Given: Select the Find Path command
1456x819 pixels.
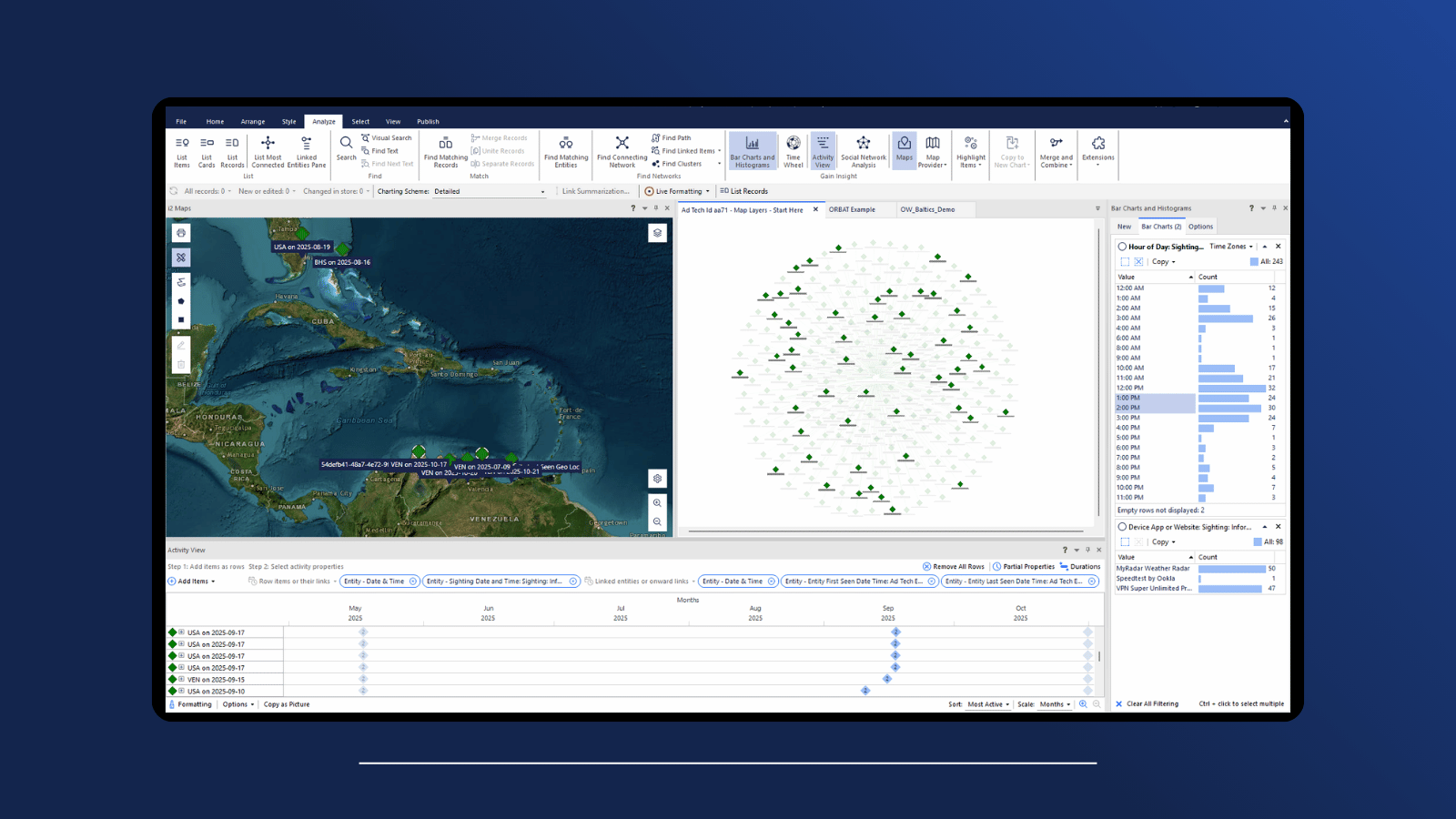Looking at the screenshot, I should coord(672,138).
